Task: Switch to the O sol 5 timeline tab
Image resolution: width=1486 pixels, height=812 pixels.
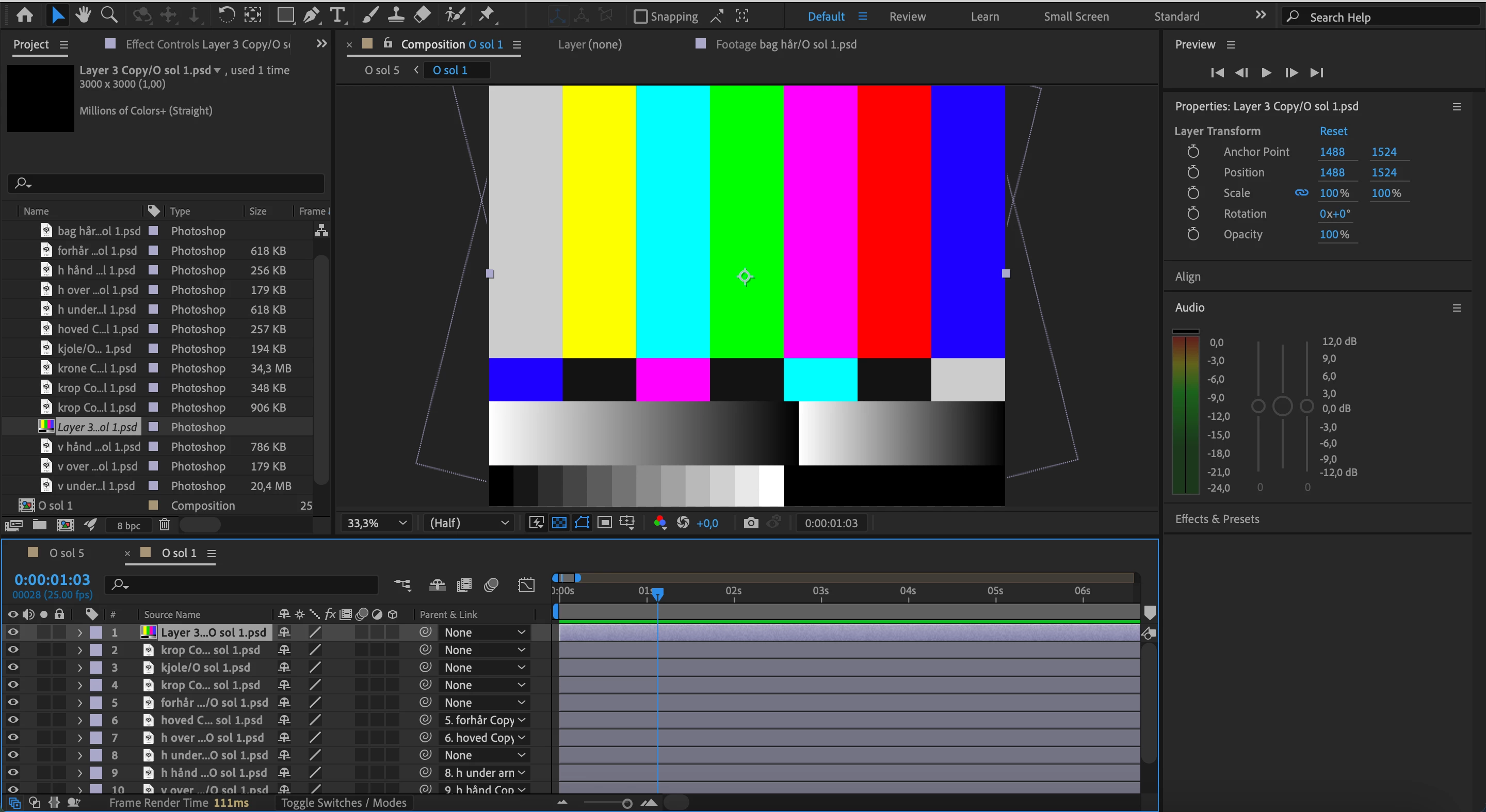Action: coord(67,553)
